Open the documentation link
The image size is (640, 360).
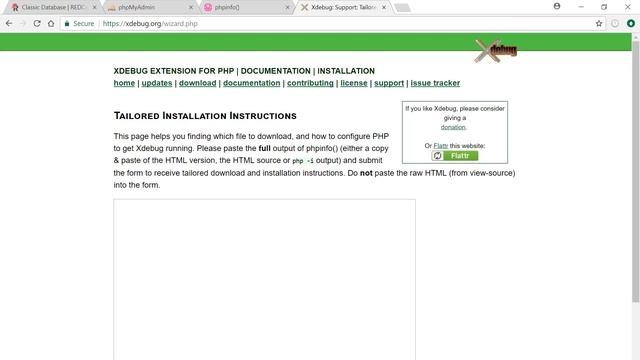click(251, 83)
